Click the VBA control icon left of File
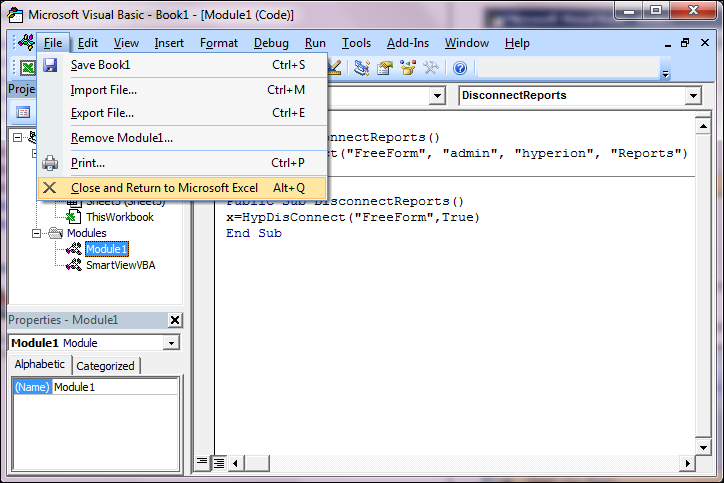Viewport: 724px width, 483px height. coord(26,42)
